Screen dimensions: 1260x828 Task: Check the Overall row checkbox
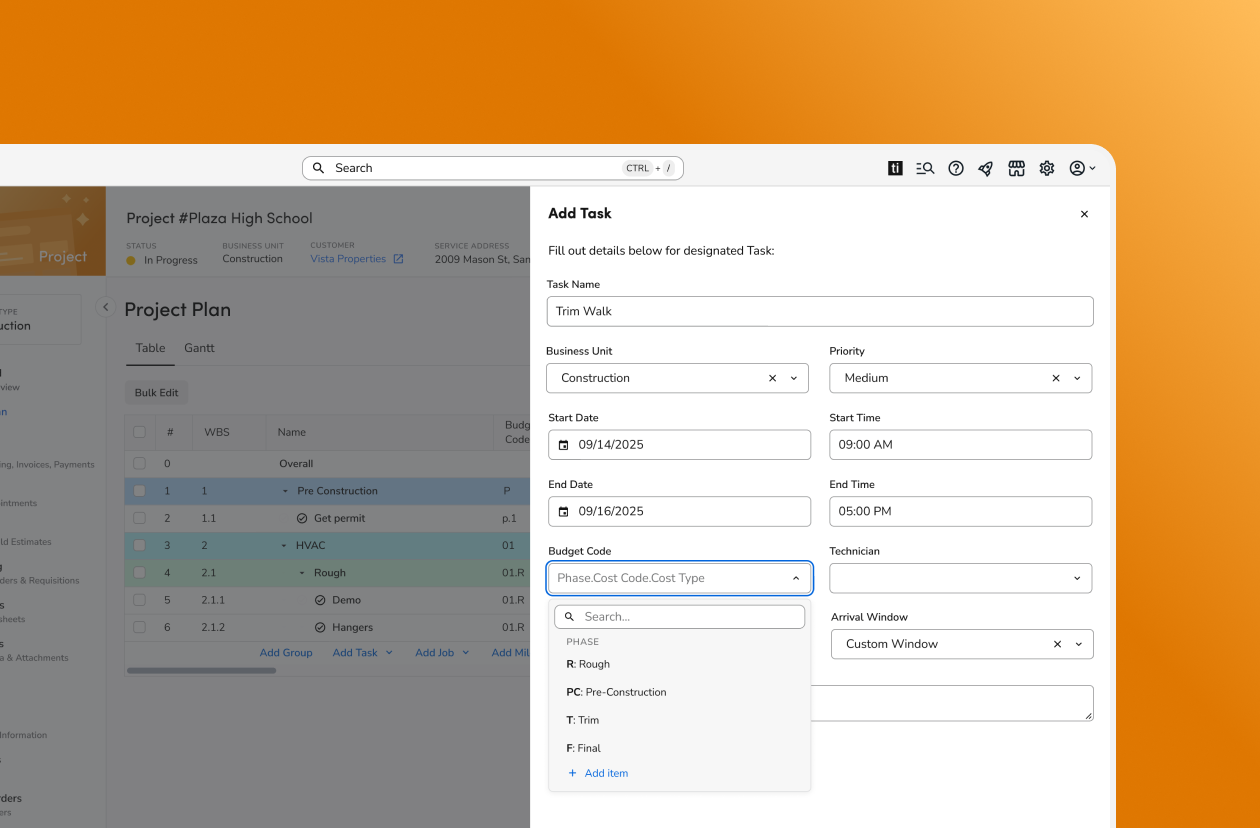pyautogui.click(x=139, y=464)
